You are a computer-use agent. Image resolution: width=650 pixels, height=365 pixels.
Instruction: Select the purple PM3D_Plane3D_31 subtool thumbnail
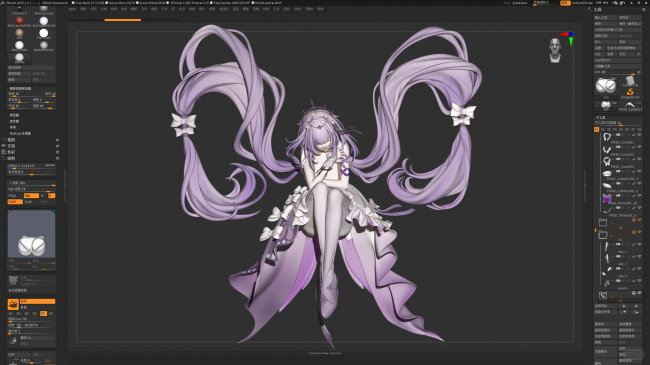606,198
